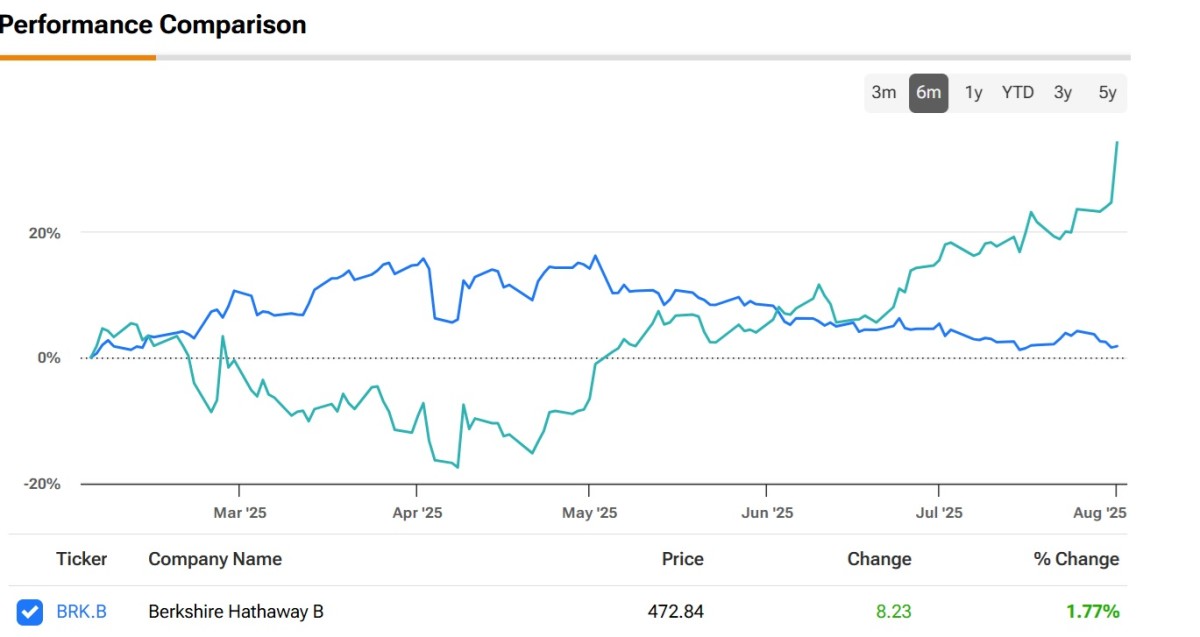The height and width of the screenshot is (637, 1200).
Task: Click the 472.84 price value
Action: point(673,611)
